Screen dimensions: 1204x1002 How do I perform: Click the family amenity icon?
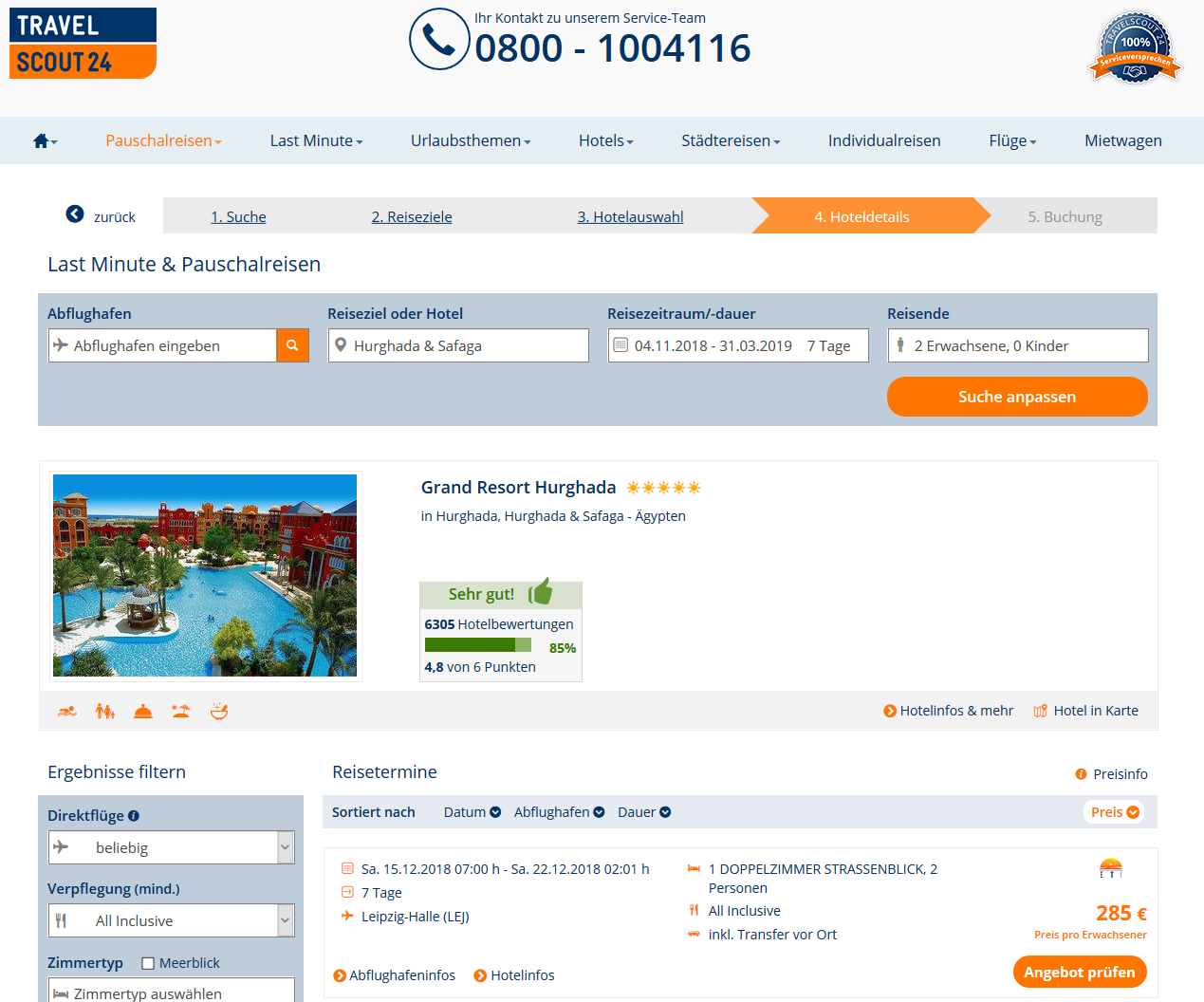pyautogui.click(x=104, y=711)
